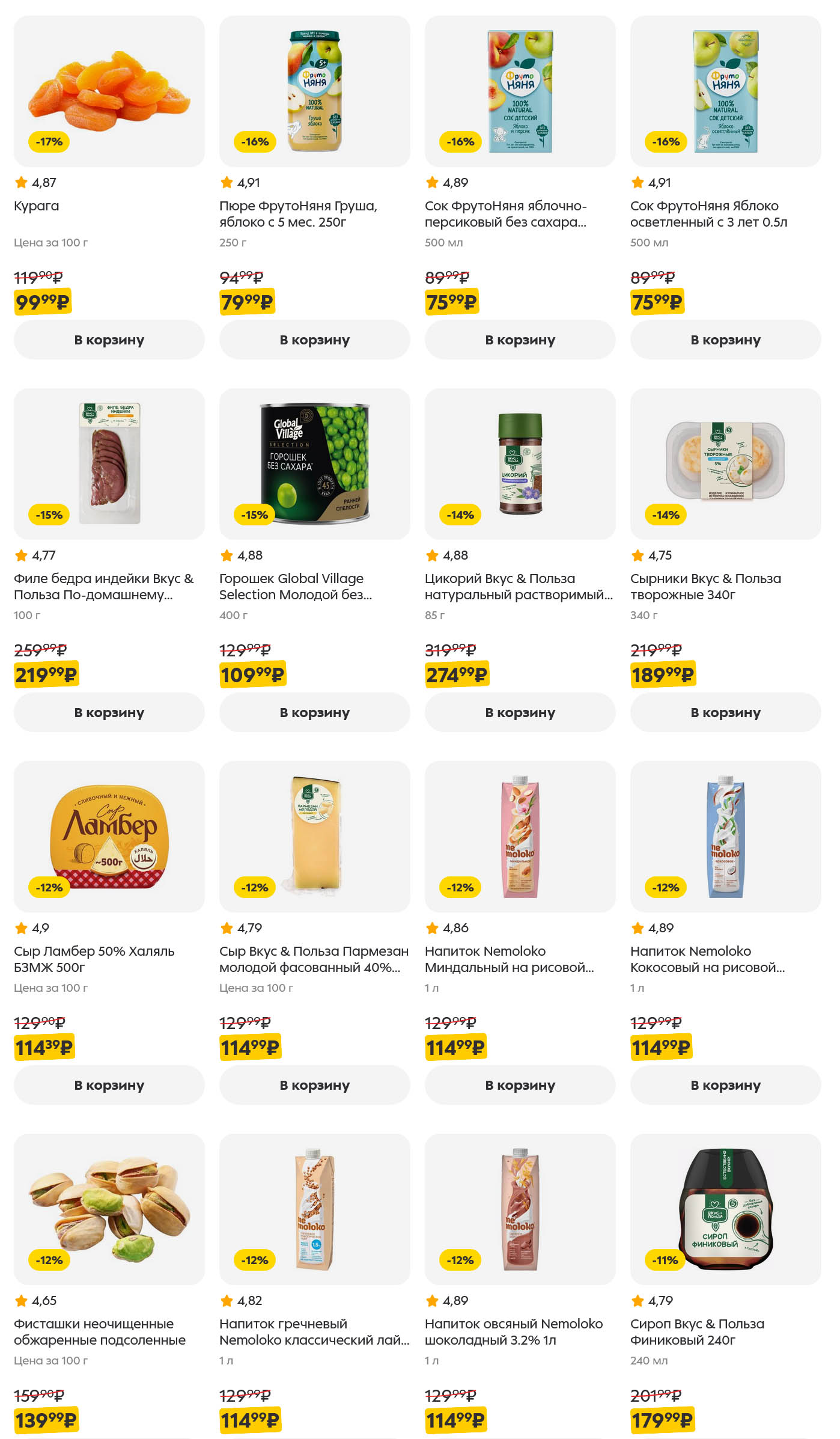
Task: Click the -17% discount badge on Курага
Action: pyautogui.click(x=49, y=142)
